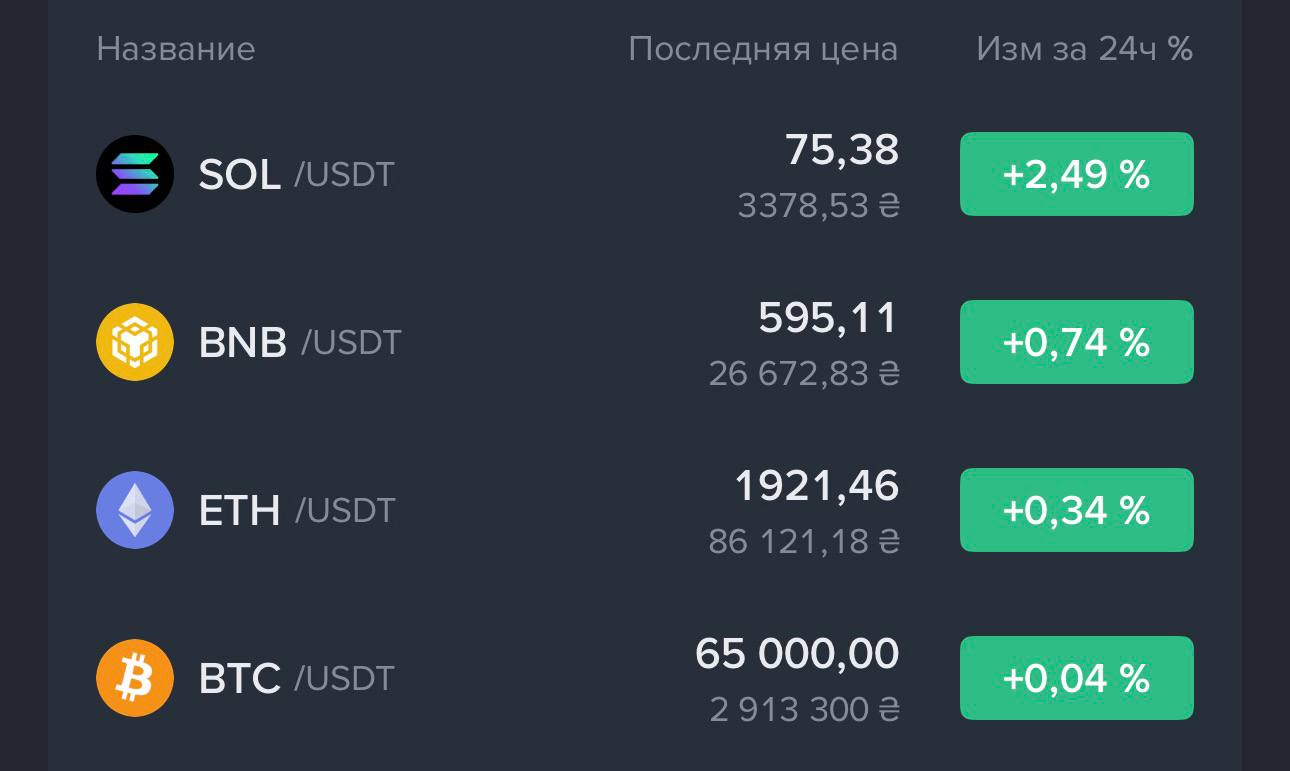Click the +2,49 % change badge
Screen dimensions: 1290x771
[x=1077, y=174]
